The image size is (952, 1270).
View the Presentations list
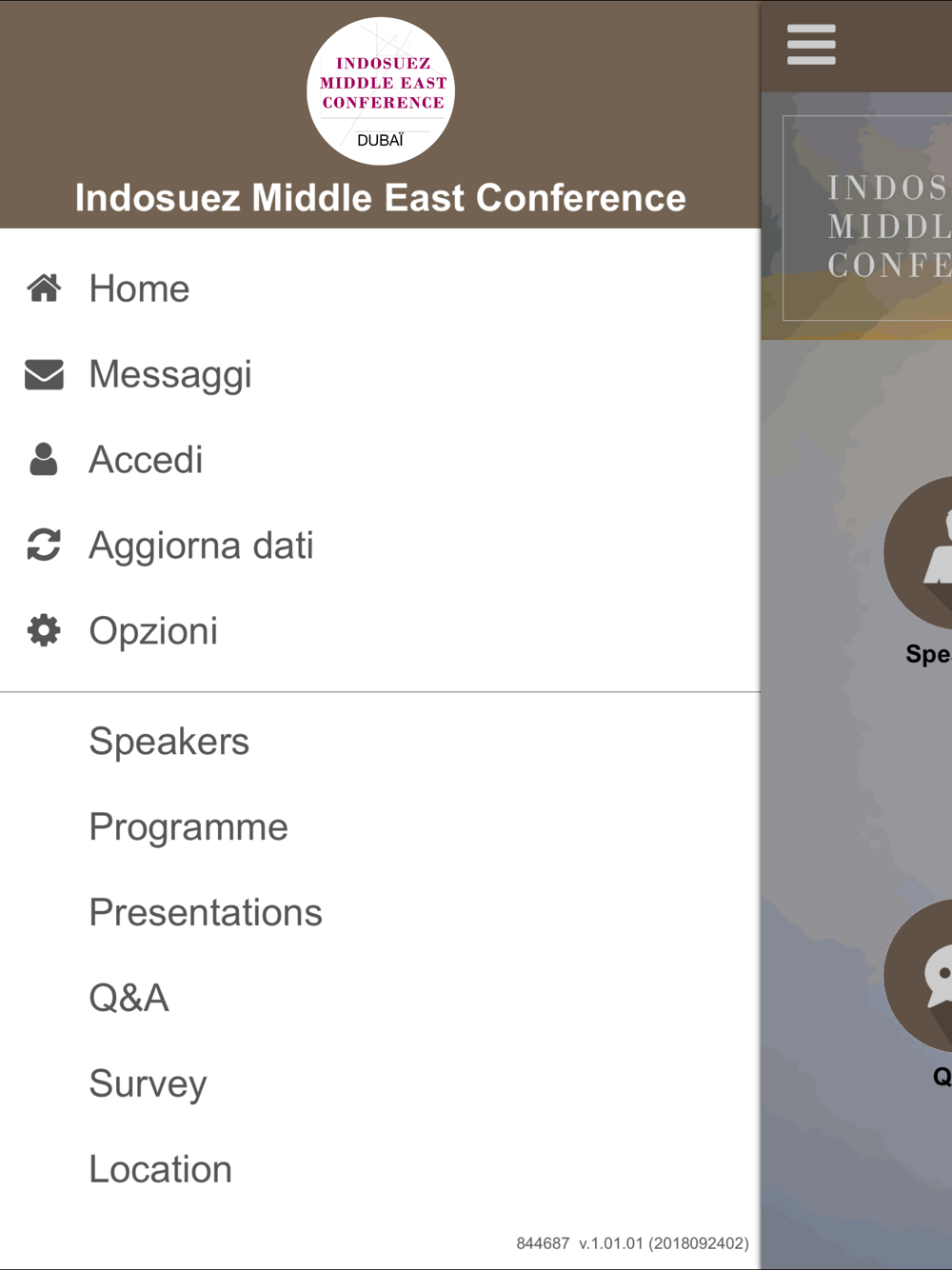[380, 913]
